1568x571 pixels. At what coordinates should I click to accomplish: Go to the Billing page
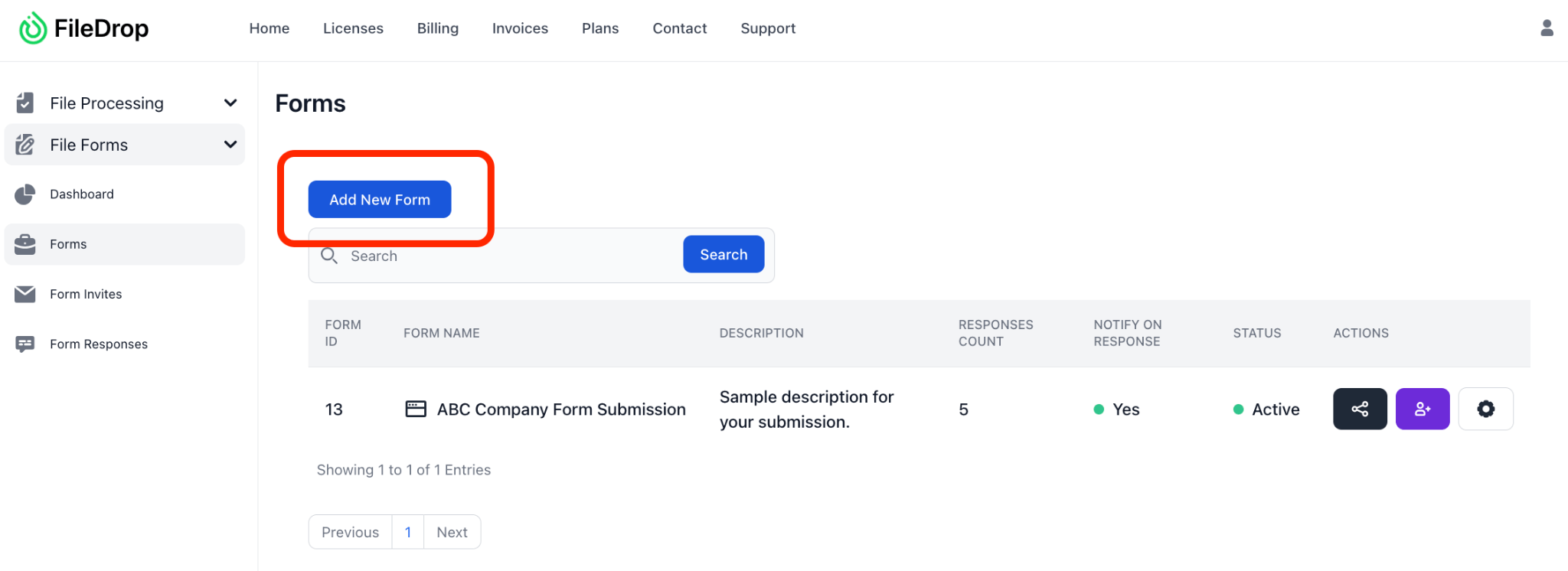[x=437, y=28]
